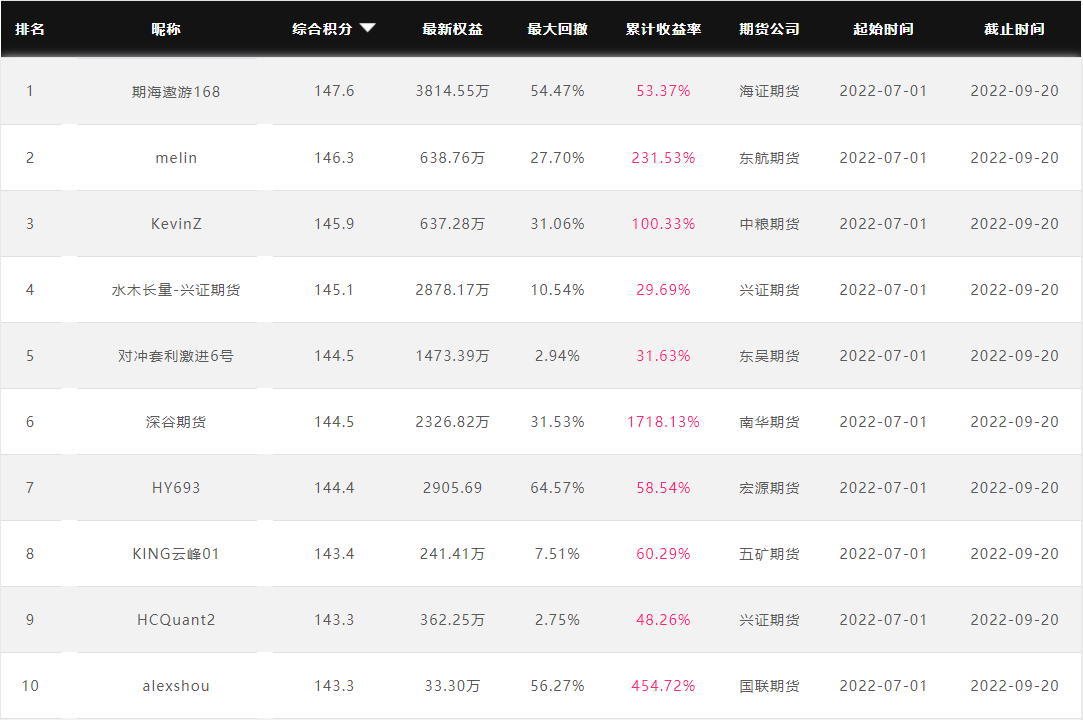Select company 东吴期货
1083x720 pixels.
[769, 356]
